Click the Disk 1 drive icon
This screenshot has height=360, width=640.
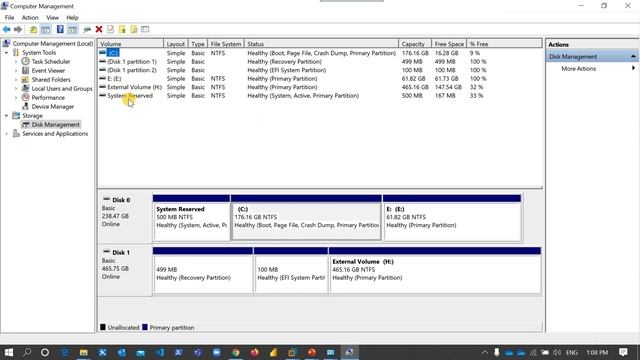coord(107,251)
